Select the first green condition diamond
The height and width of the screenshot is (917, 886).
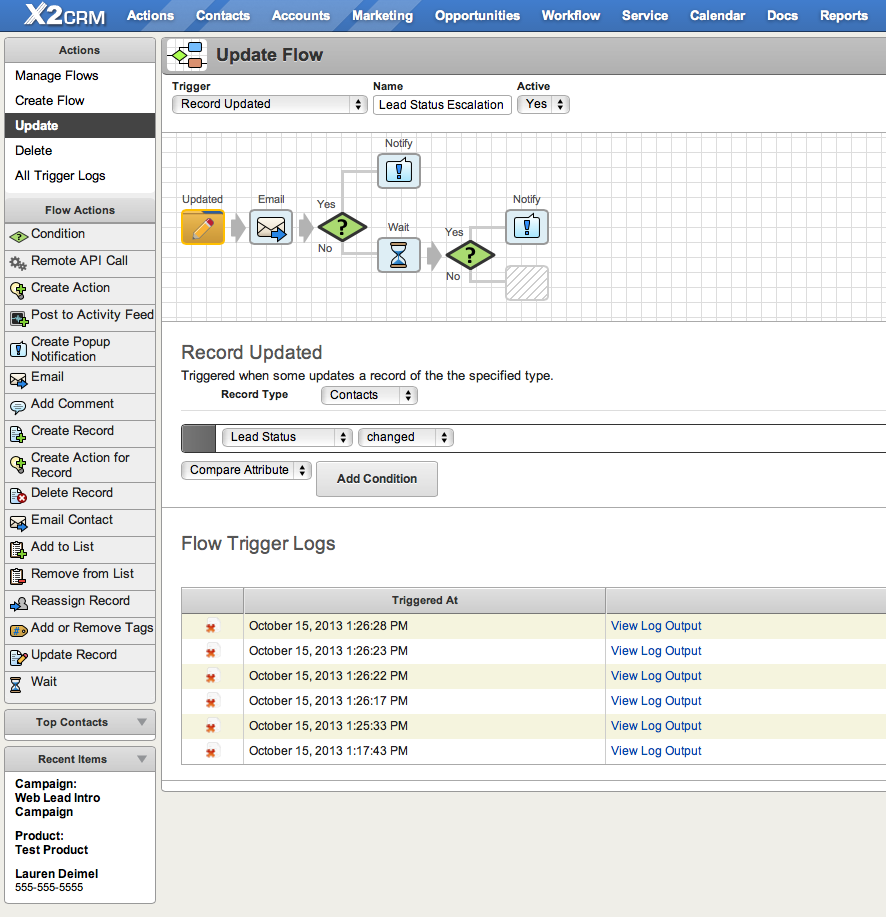point(342,227)
